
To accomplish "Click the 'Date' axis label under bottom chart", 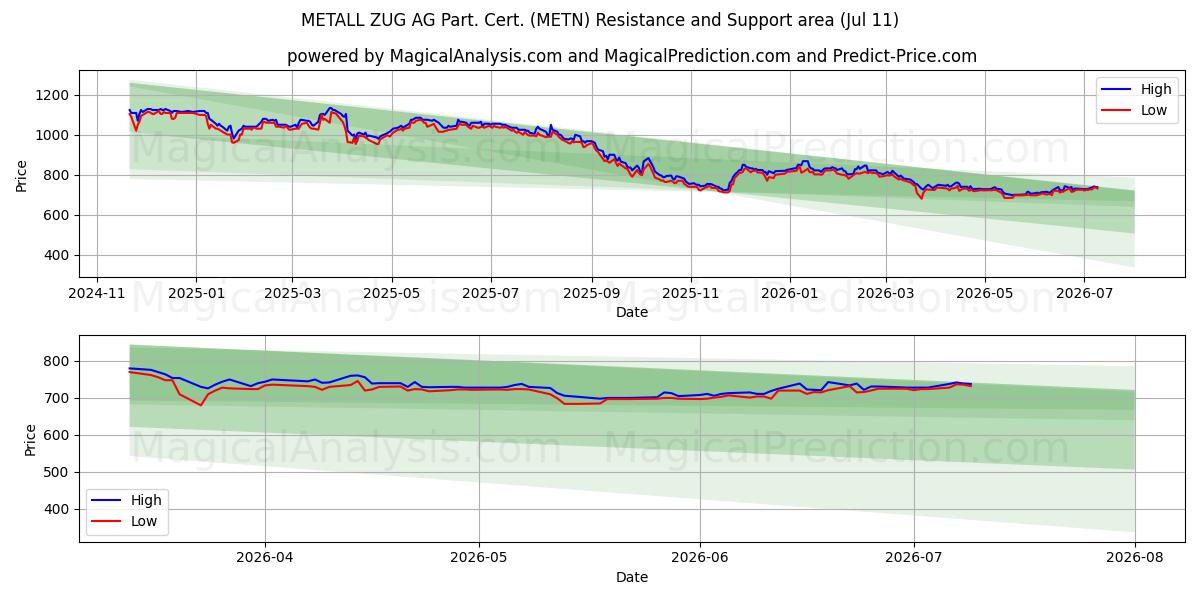I will 632,577.
